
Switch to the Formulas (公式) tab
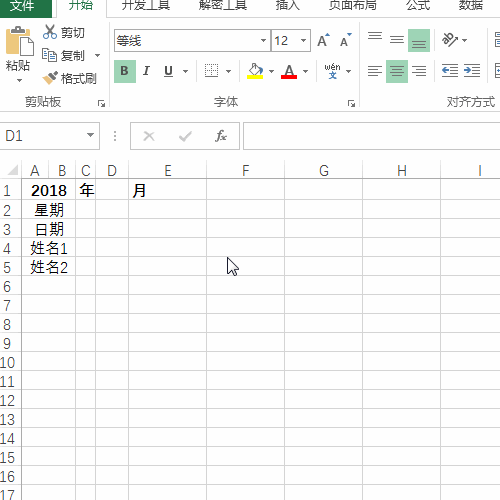pyautogui.click(x=418, y=5)
